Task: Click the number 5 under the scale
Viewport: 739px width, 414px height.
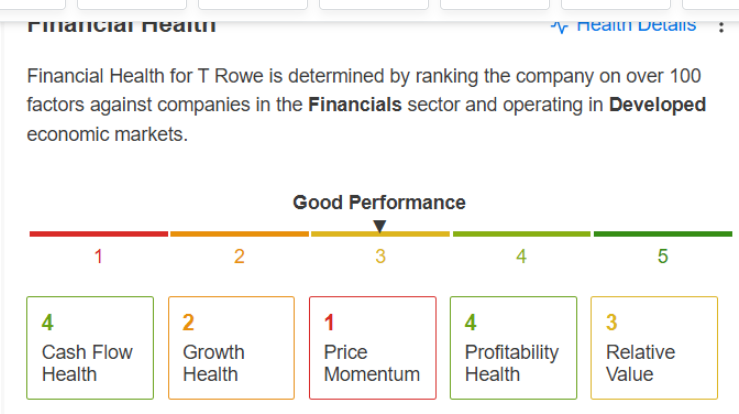Action: tap(663, 257)
